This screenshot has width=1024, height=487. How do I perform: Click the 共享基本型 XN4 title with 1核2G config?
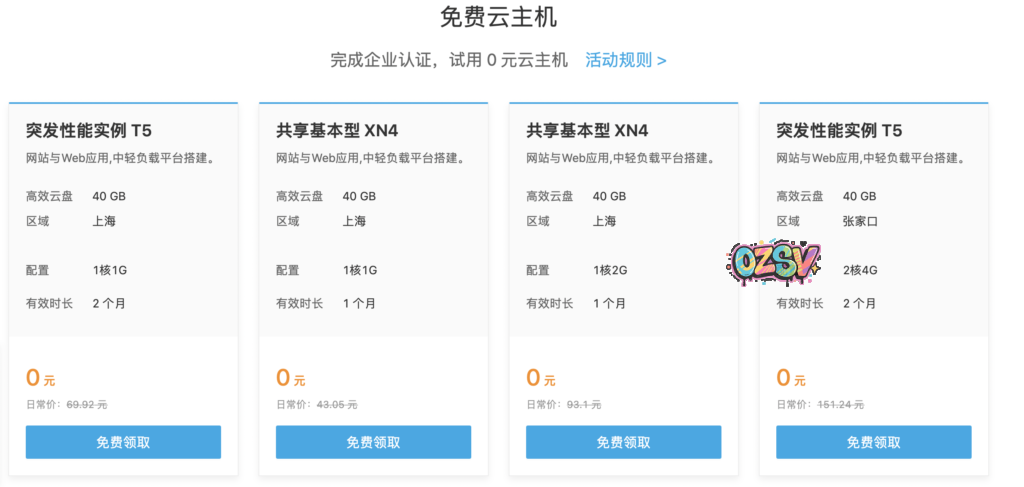pos(587,130)
